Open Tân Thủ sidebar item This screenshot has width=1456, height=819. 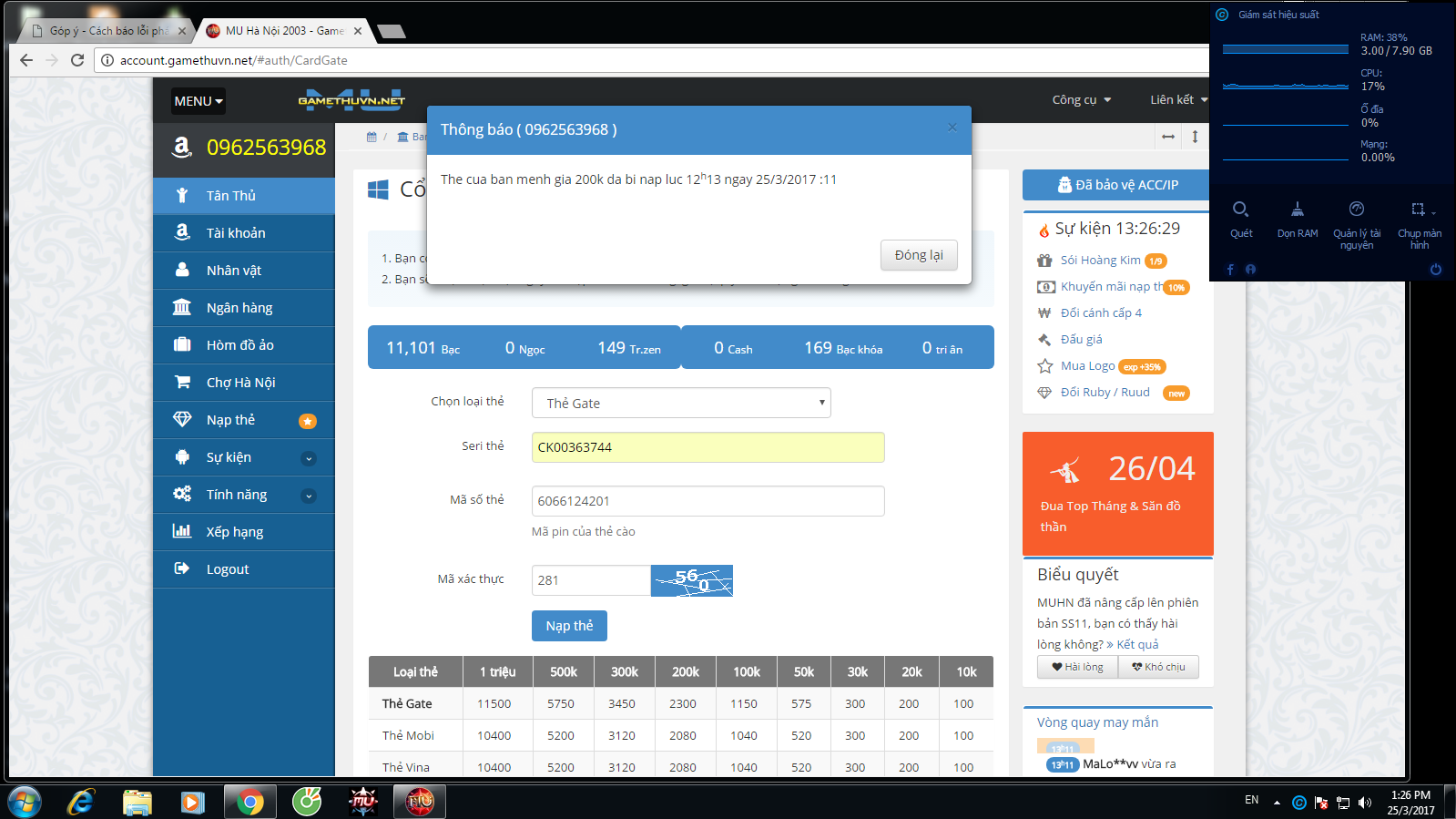pyautogui.click(x=244, y=196)
